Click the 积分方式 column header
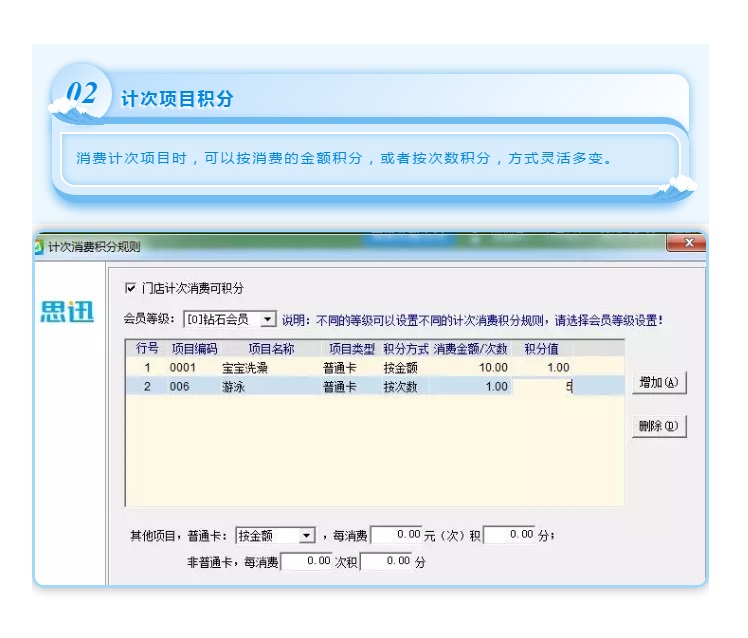This screenshot has width=748, height=638. pos(405,348)
